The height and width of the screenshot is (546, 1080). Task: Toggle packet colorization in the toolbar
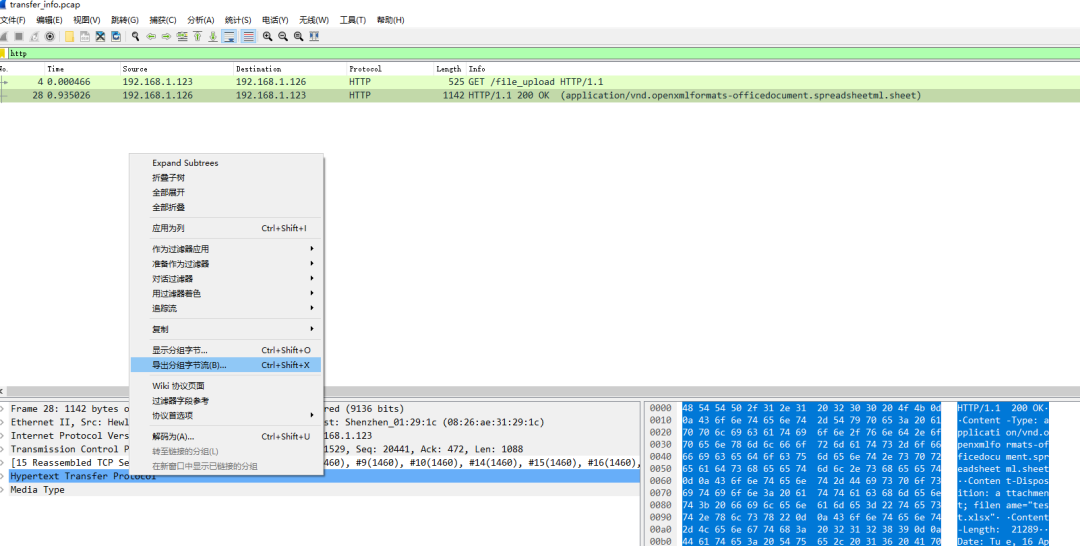(247, 36)
